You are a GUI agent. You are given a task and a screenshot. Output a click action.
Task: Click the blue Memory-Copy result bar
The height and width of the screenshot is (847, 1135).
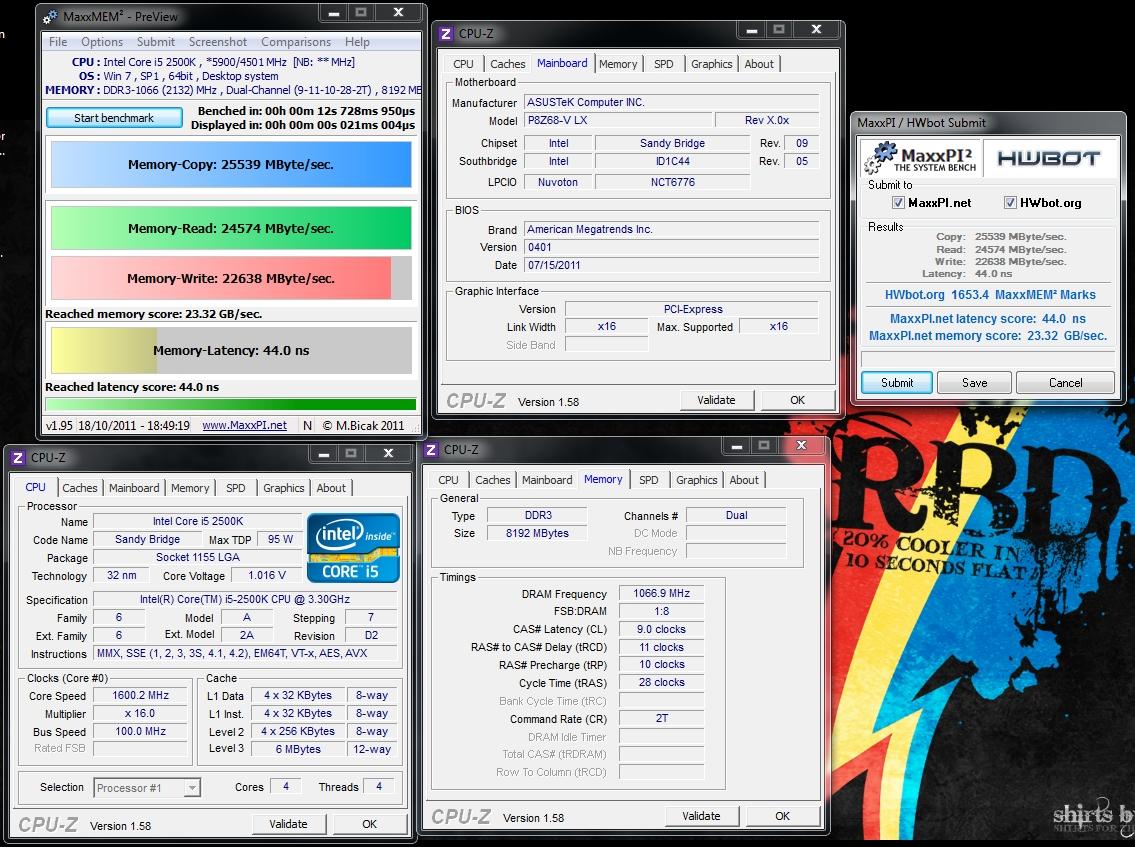click(231, 164)
